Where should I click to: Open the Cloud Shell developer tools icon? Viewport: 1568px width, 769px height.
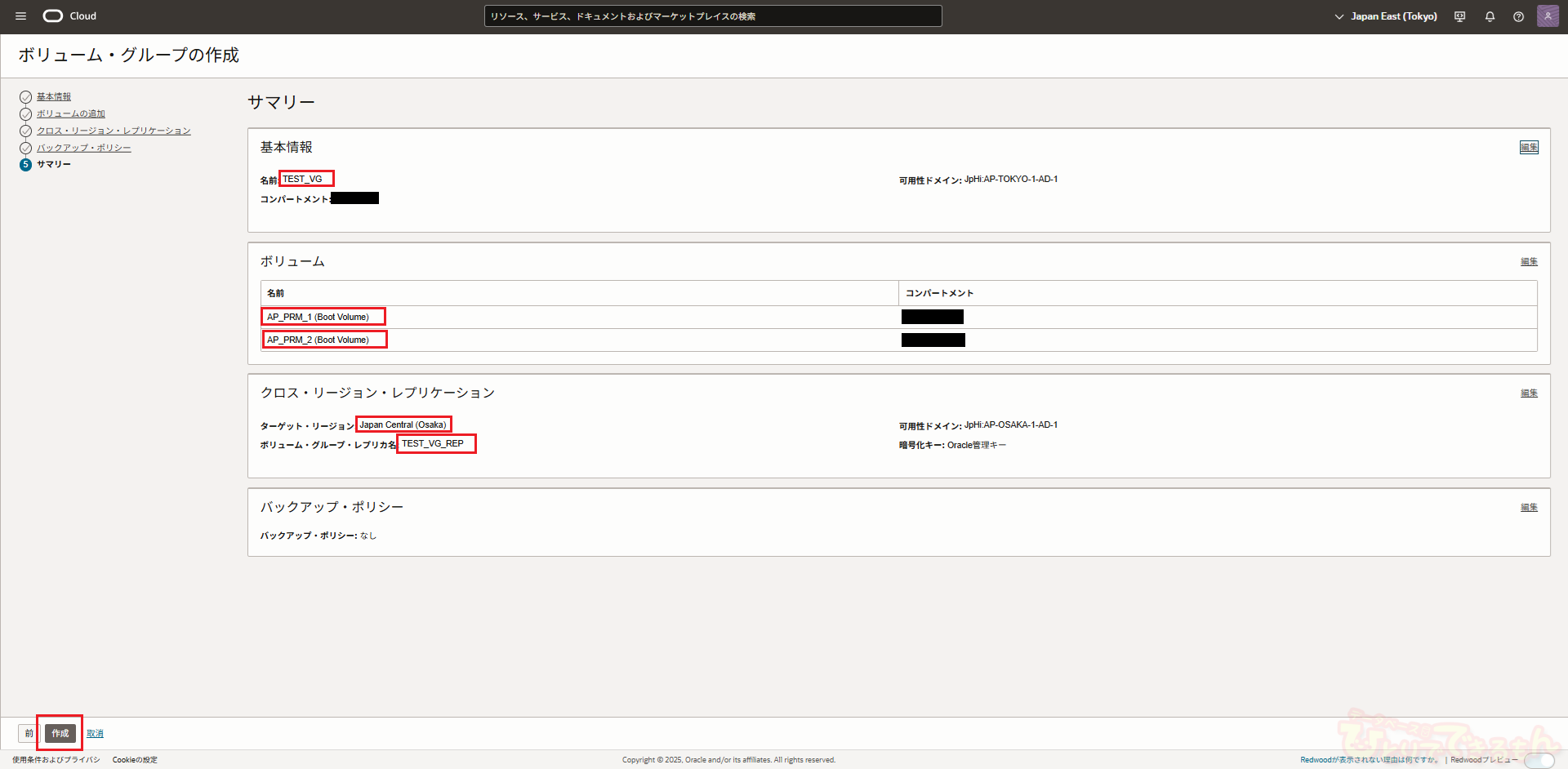point(1459,16)
